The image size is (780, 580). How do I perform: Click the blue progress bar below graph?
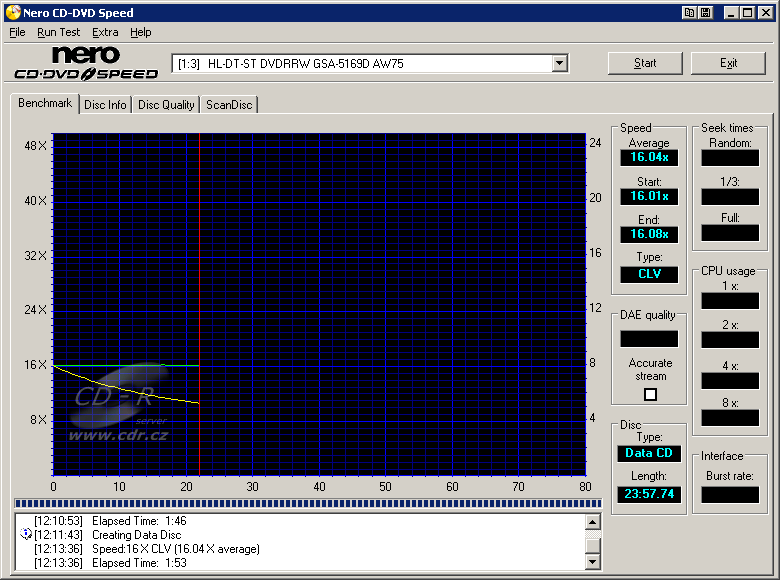(x=308, y=503)
